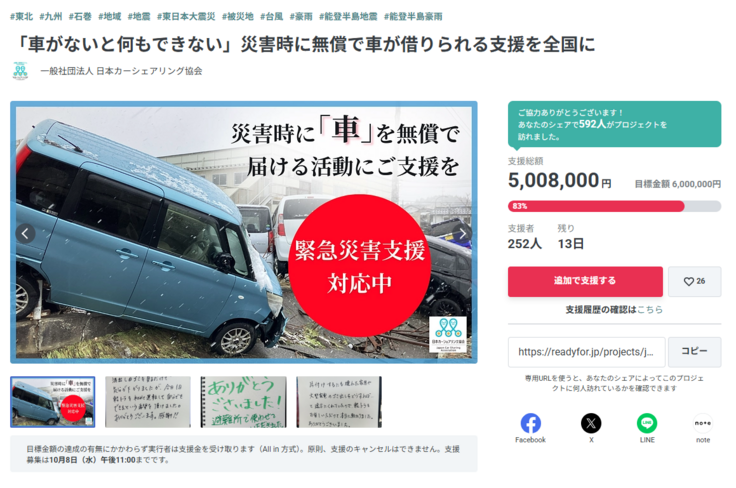Copy the project URL with コピー button
Screen dimensions: 736x488
pyautogui.click(x=695, y=351)
